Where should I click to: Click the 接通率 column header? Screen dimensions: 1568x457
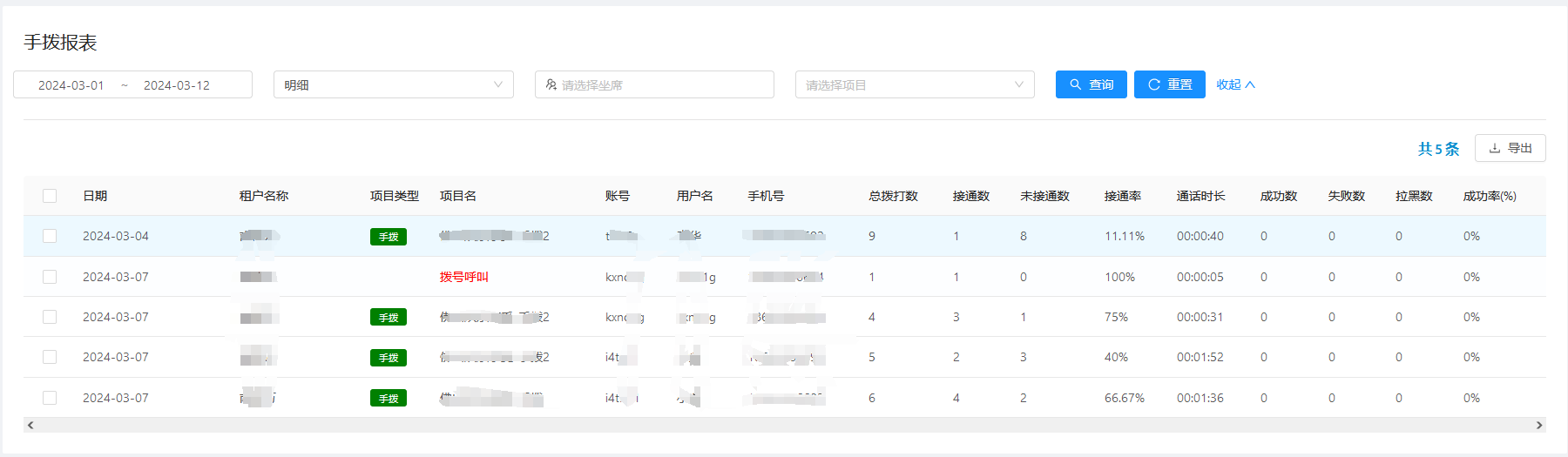pos(1122,196)
